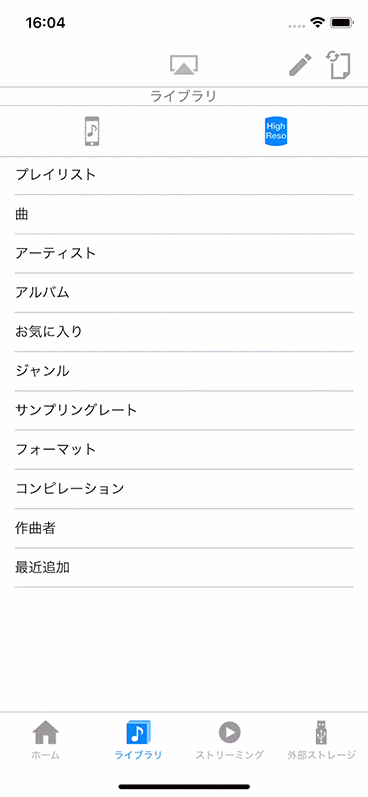Select アーティスト from the list
This screenshot has width=368, height=797.
(x=184, y=254)
